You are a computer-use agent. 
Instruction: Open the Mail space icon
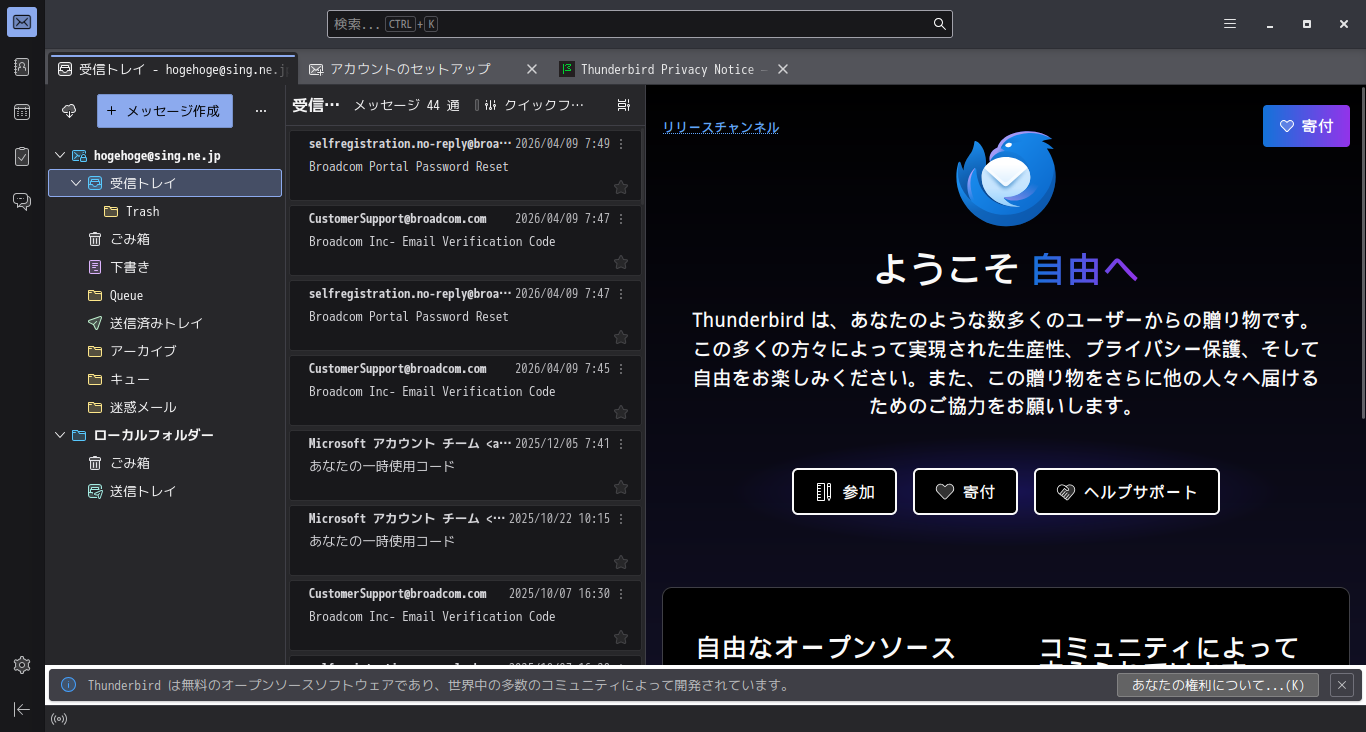click(22, 22)
